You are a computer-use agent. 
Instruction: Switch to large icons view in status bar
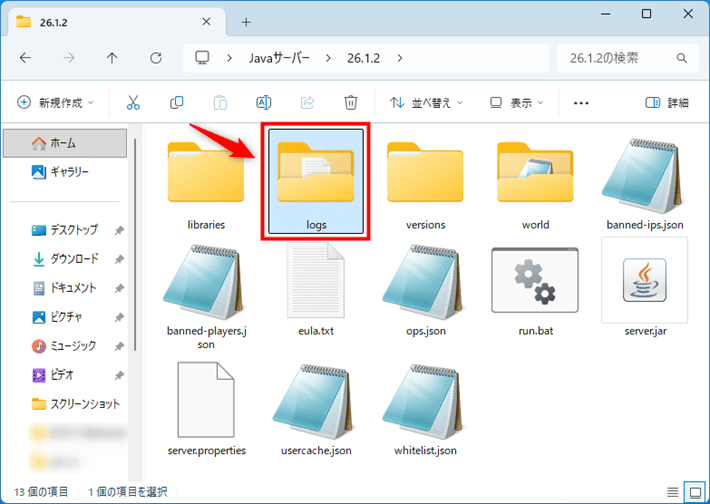695,491
